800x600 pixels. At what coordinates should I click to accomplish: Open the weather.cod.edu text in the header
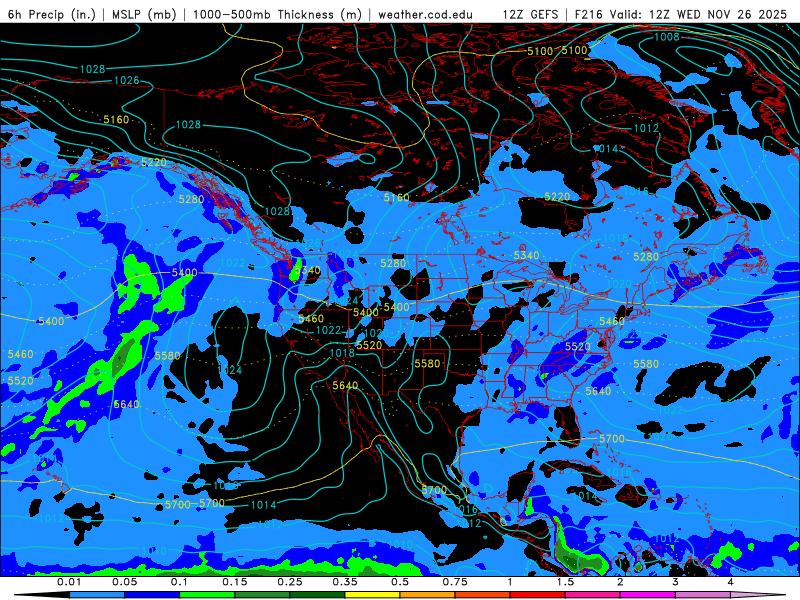pos(425,14)
